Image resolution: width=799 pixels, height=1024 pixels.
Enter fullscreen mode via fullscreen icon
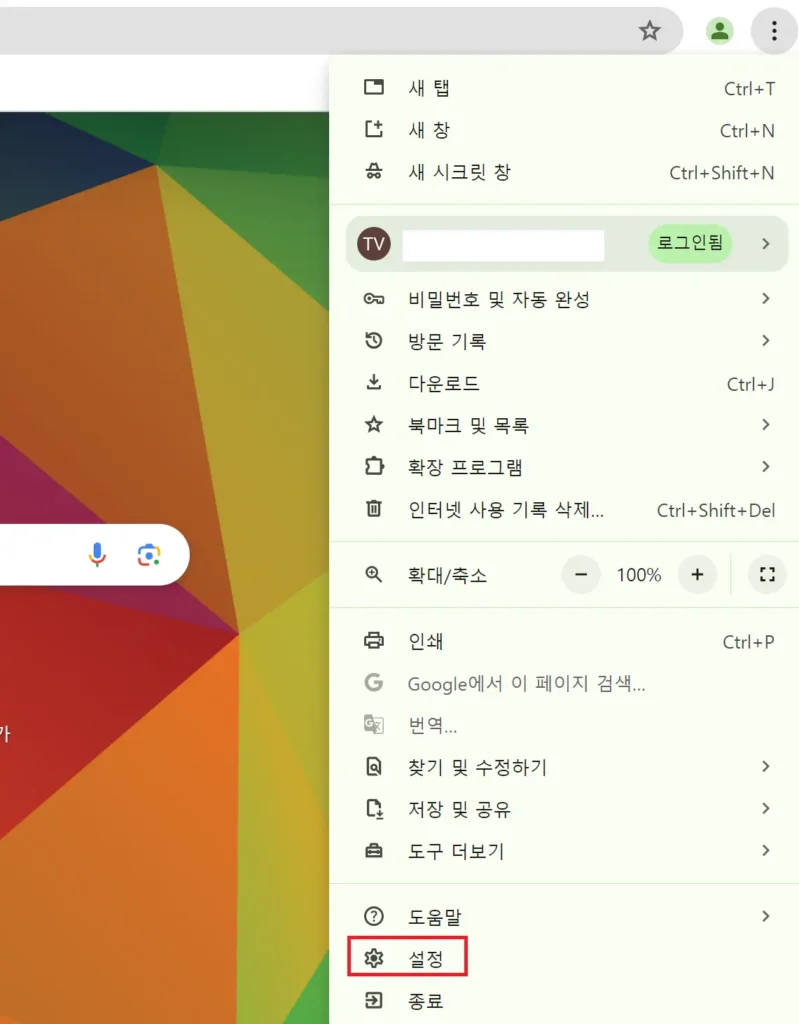[767, 574]
